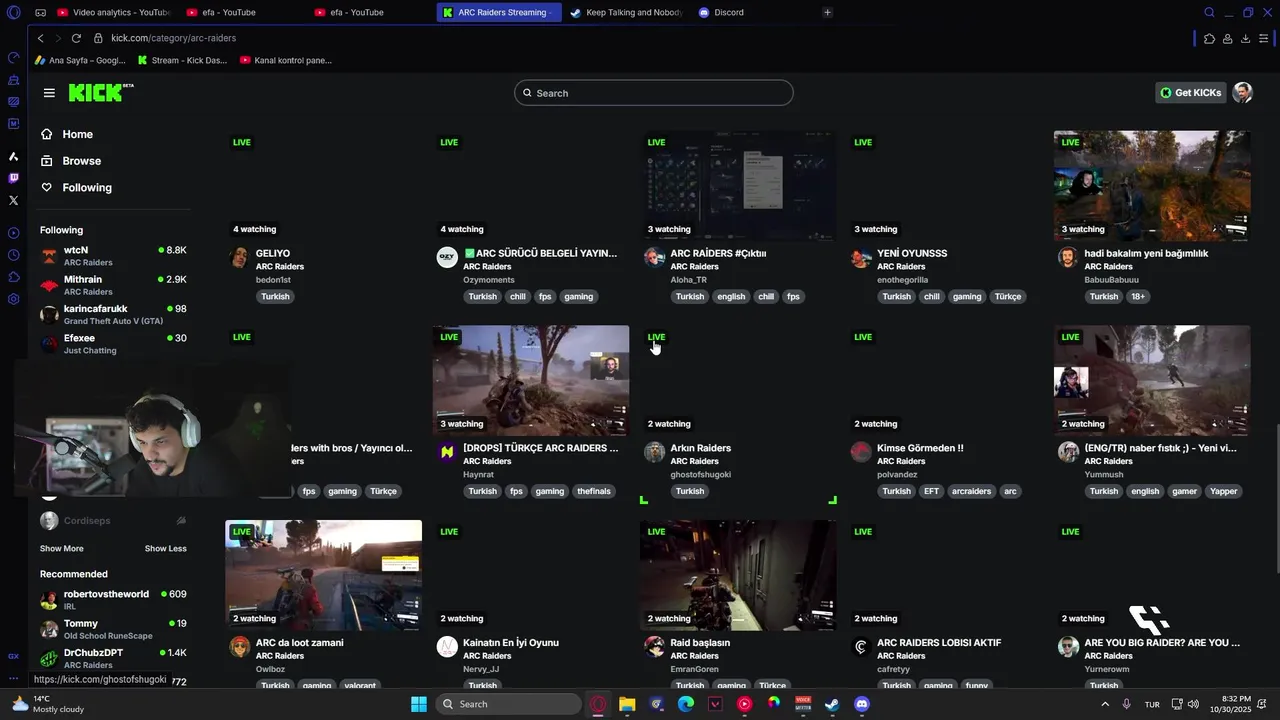Click the Windows taskbar search box
Viewport: 1280px width, 720px height.
(x=509, y=704)
